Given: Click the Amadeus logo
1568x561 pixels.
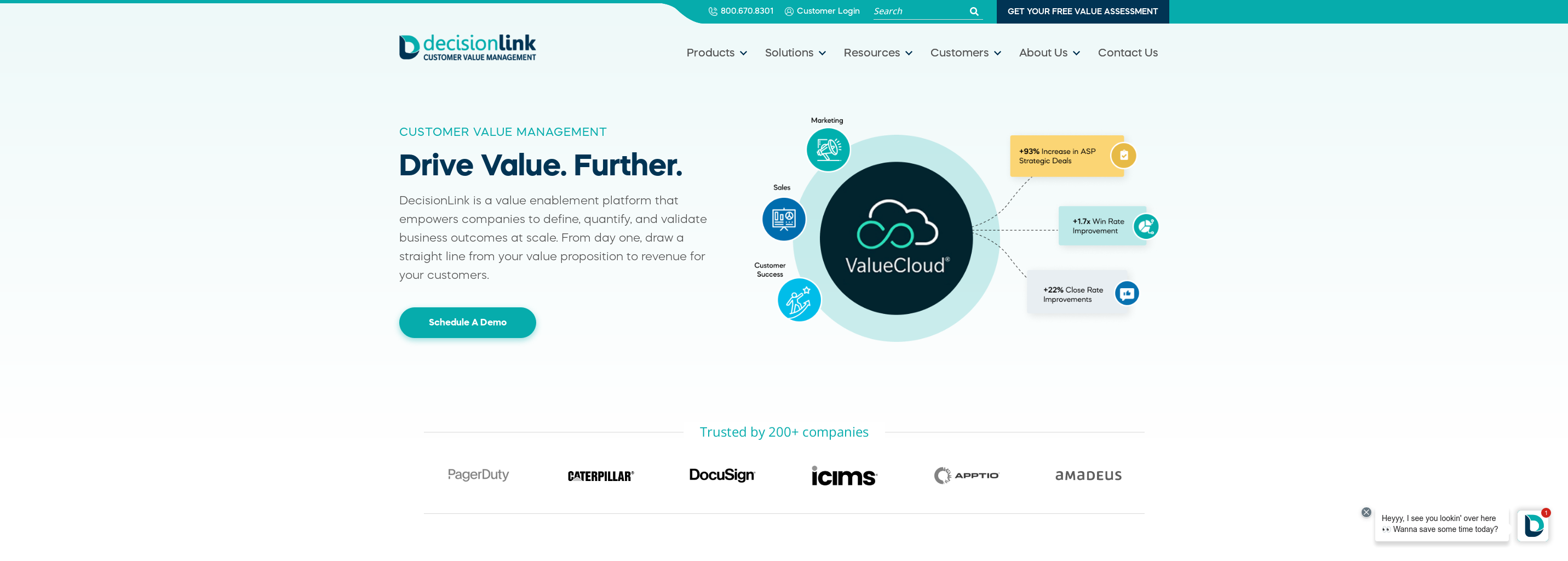Looking at the screenshot, I should [x=1088, y=476].
